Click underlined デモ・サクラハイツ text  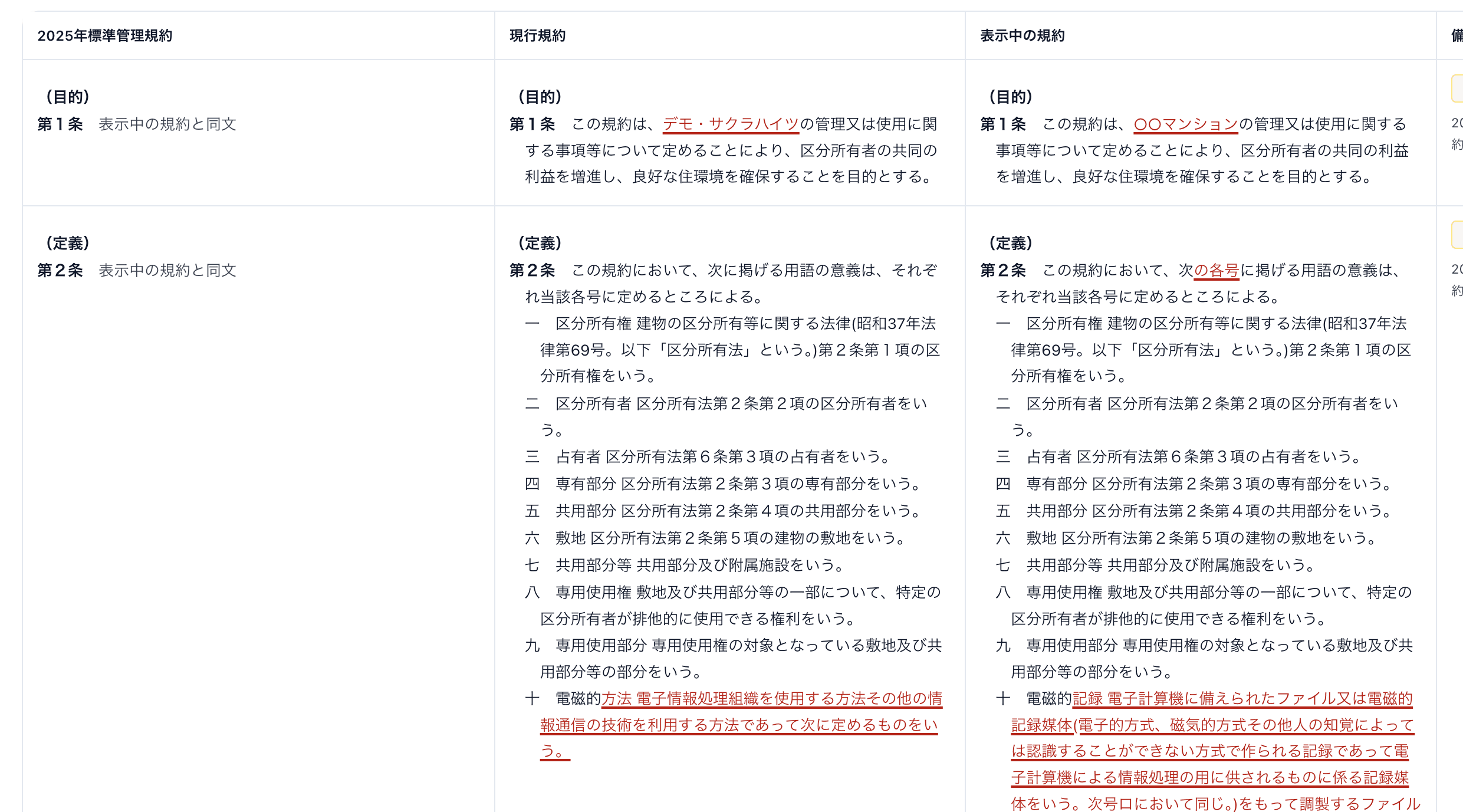[731, 124]
